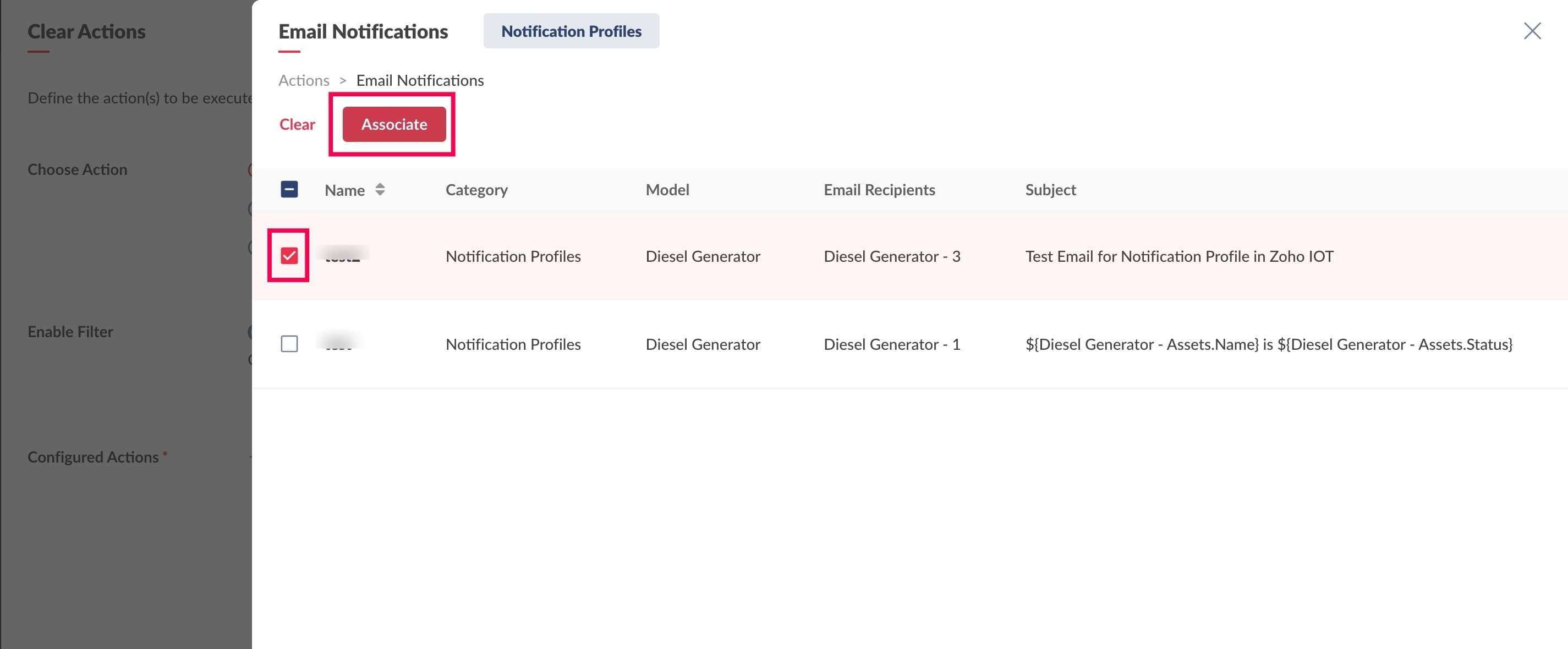Screen dimensions: 1568x649
Task: Click the Subject column header
Action: click(x=1050, y=190)
